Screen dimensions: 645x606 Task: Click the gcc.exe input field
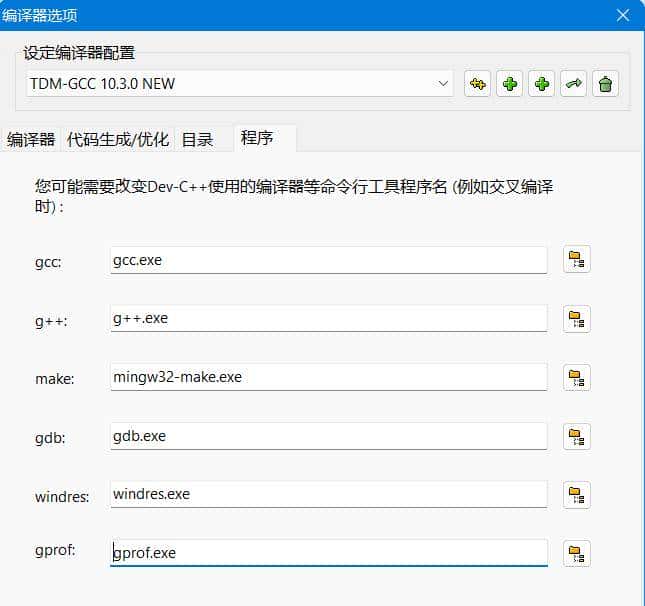329,260
